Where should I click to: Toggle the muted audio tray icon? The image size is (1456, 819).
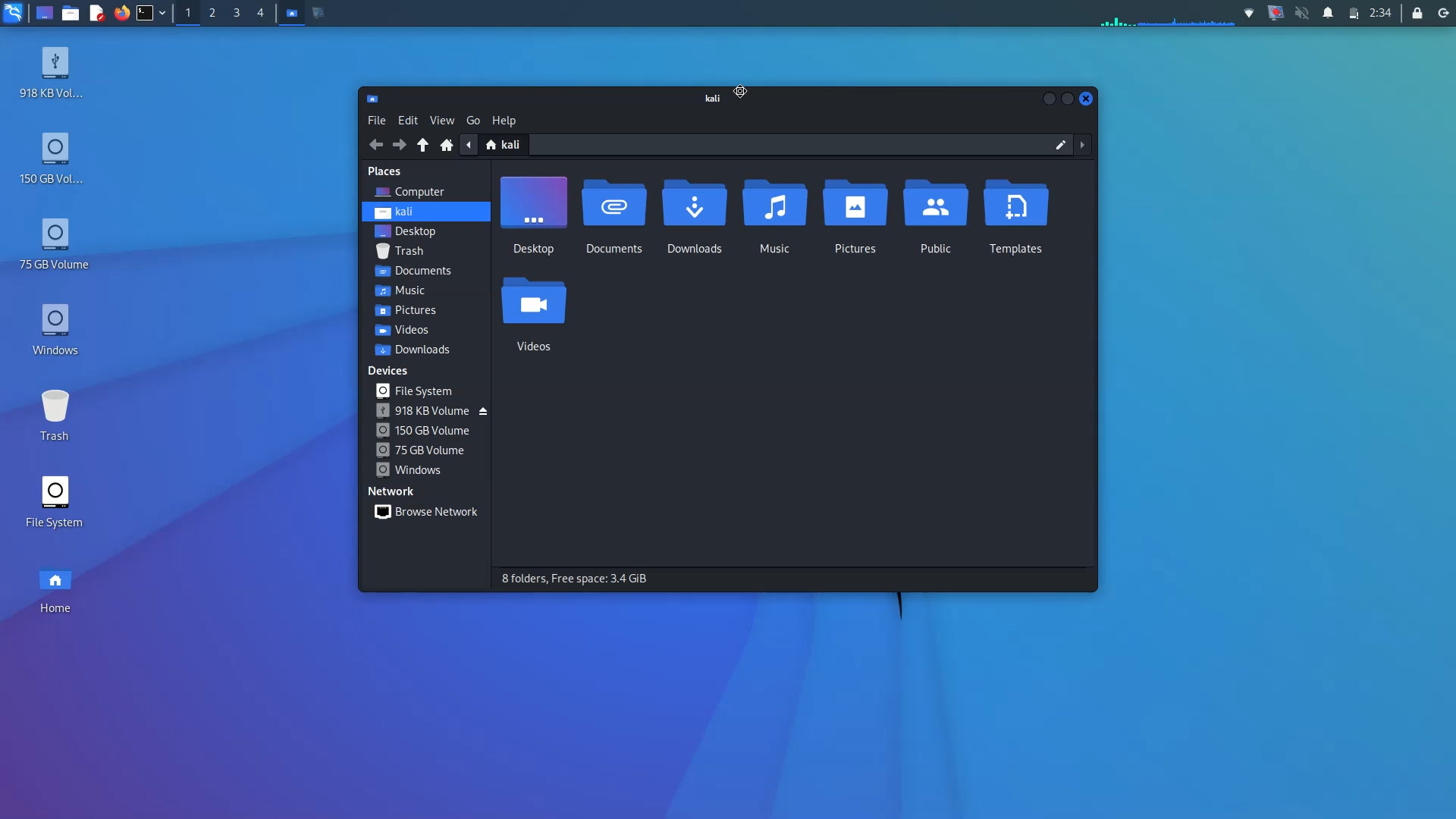coord(1301,13)
